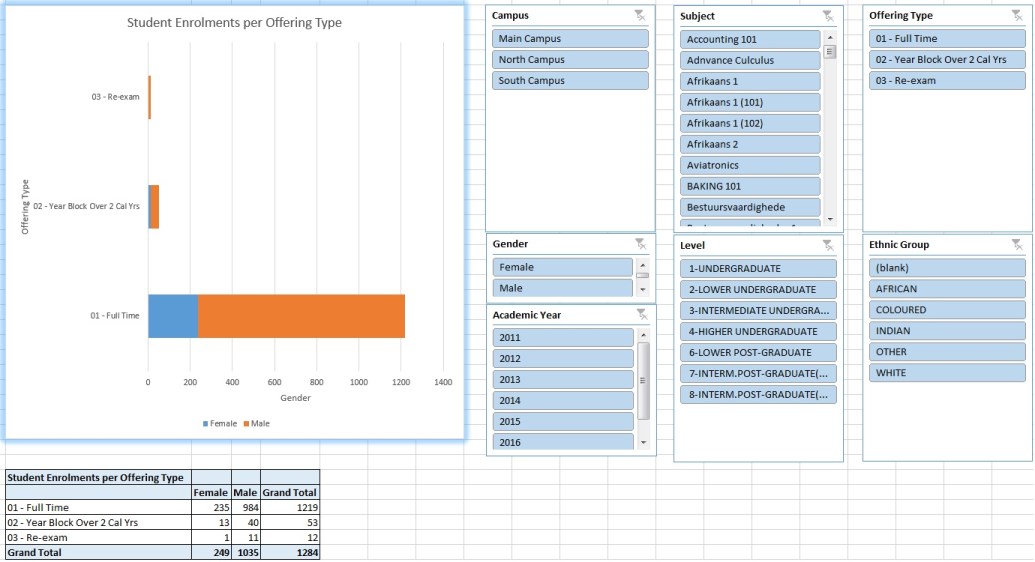Toggle Female in the Gender slicer
The image size is (1035, 562).
point(562,268)
